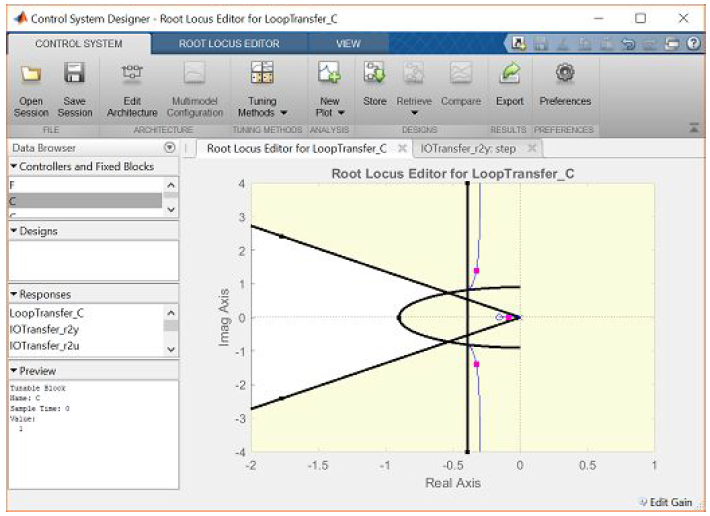Collapse the Responses section
The height and width of the screenshot is (516, 710).
13,295
